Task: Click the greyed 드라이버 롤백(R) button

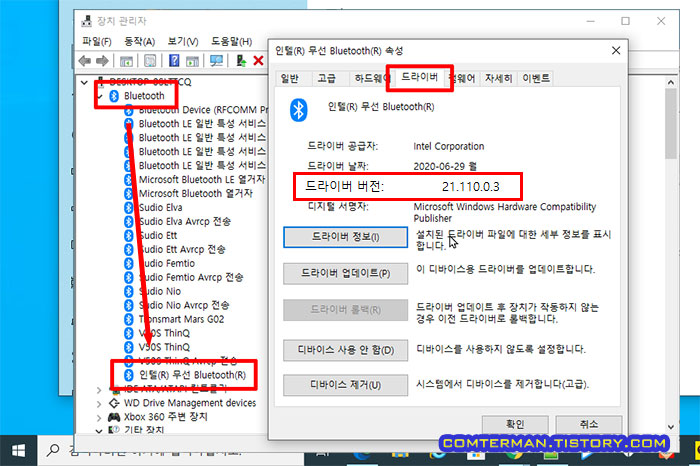Action: [x=345, y=310]
